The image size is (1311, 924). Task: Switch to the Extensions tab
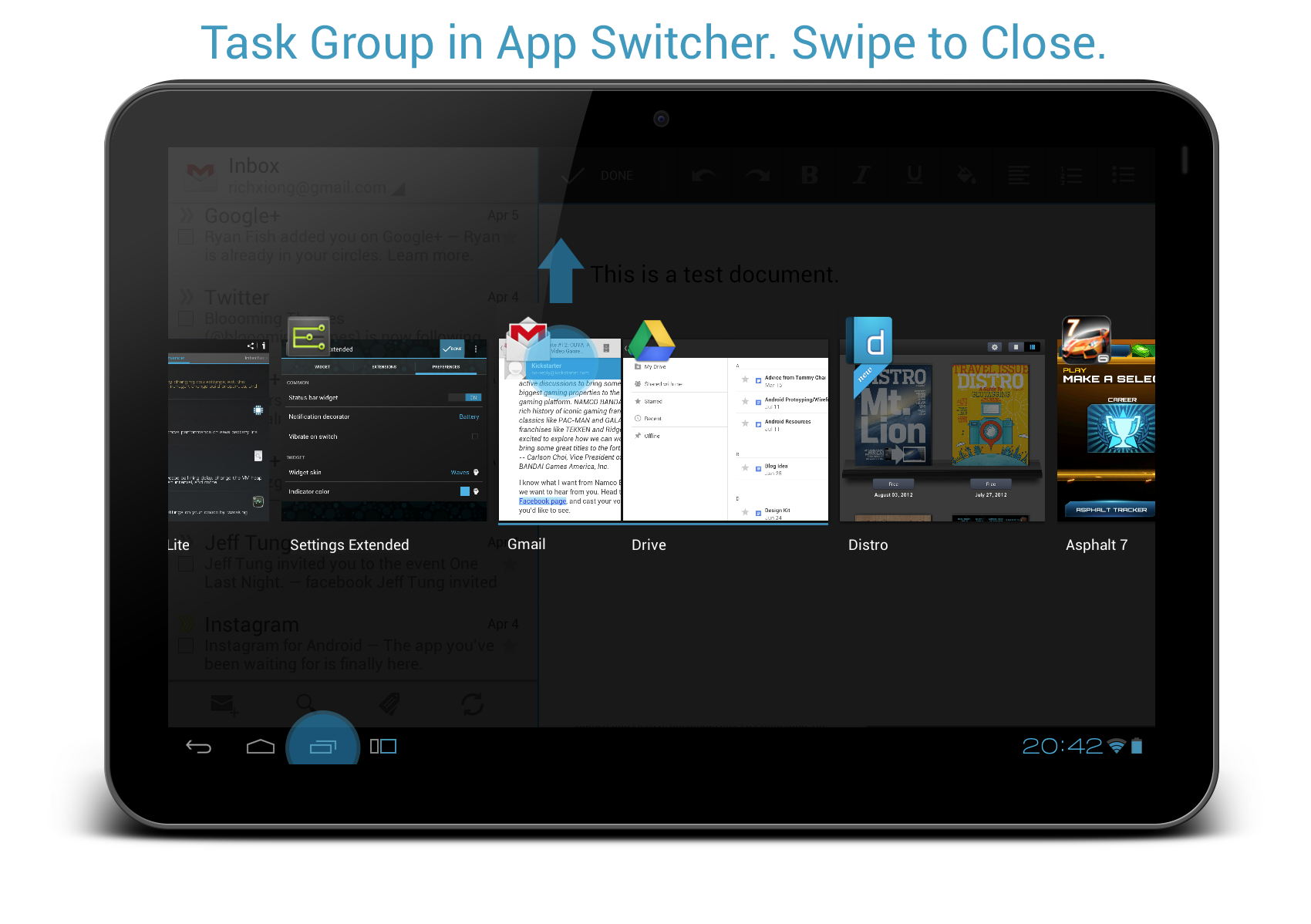[384, 367]
